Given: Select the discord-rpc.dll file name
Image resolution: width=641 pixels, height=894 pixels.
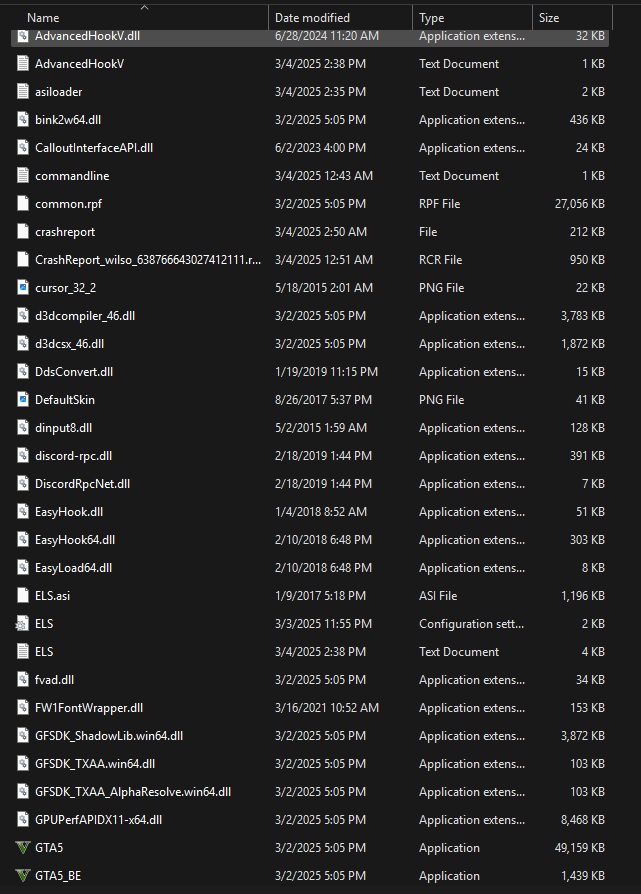Looking at the screenshot, I should tap(74, 456).
